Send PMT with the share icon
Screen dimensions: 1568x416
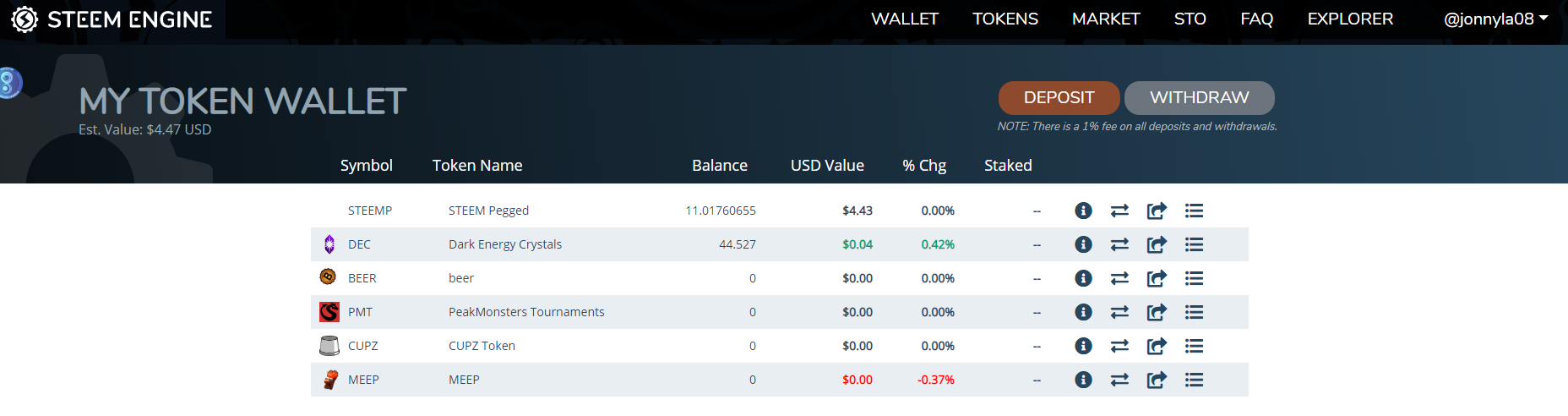tap(1157, 312)
